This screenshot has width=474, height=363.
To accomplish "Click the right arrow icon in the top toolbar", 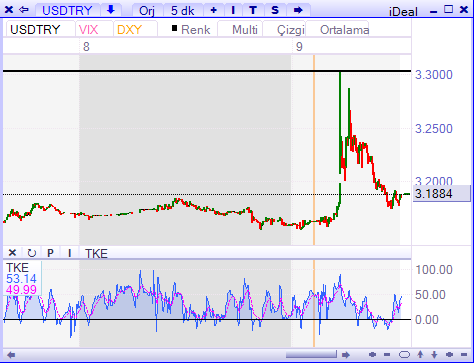I will coord(298,10).
